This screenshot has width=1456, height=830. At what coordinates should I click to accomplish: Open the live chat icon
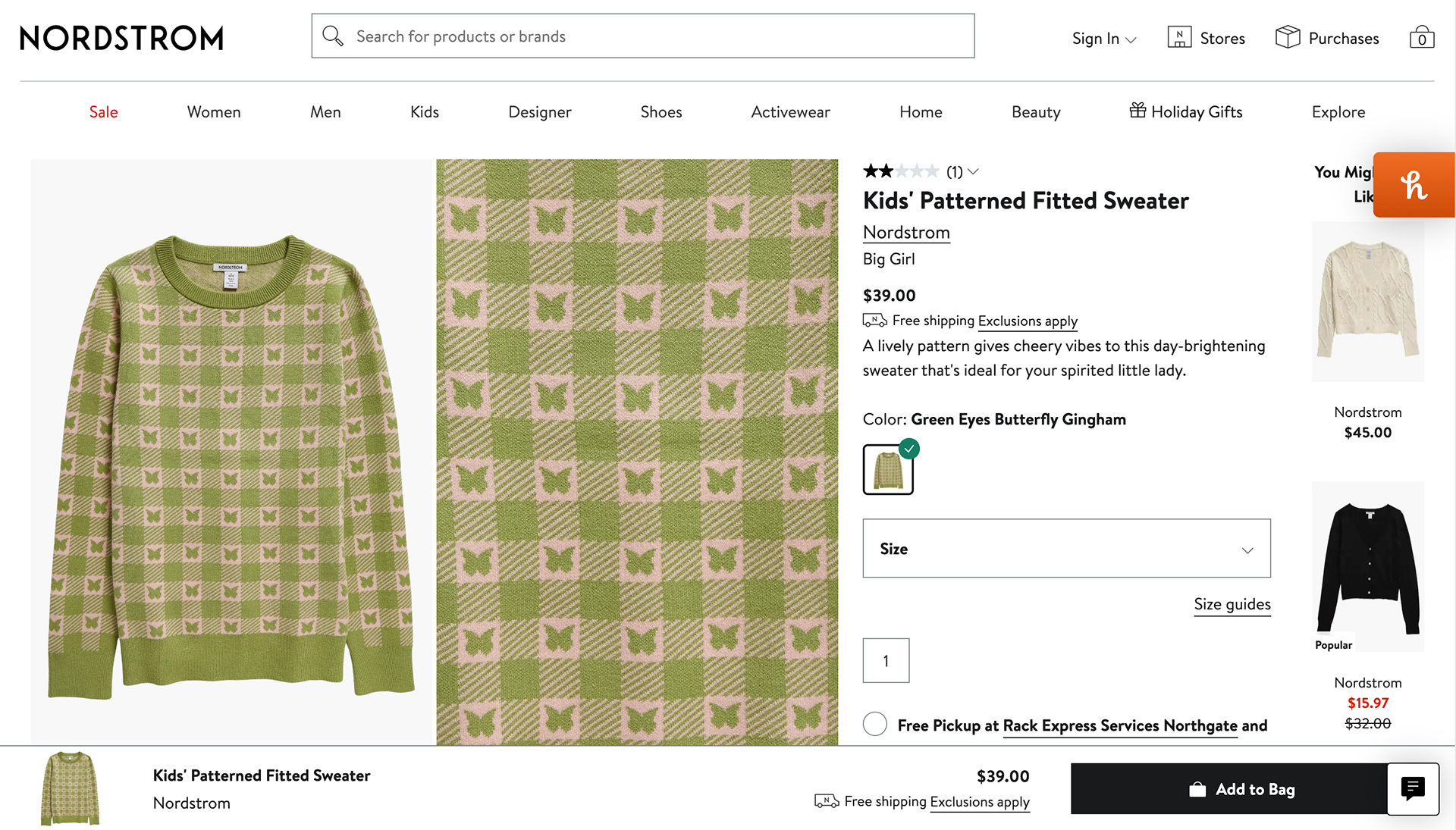[x=1412, y=788]
